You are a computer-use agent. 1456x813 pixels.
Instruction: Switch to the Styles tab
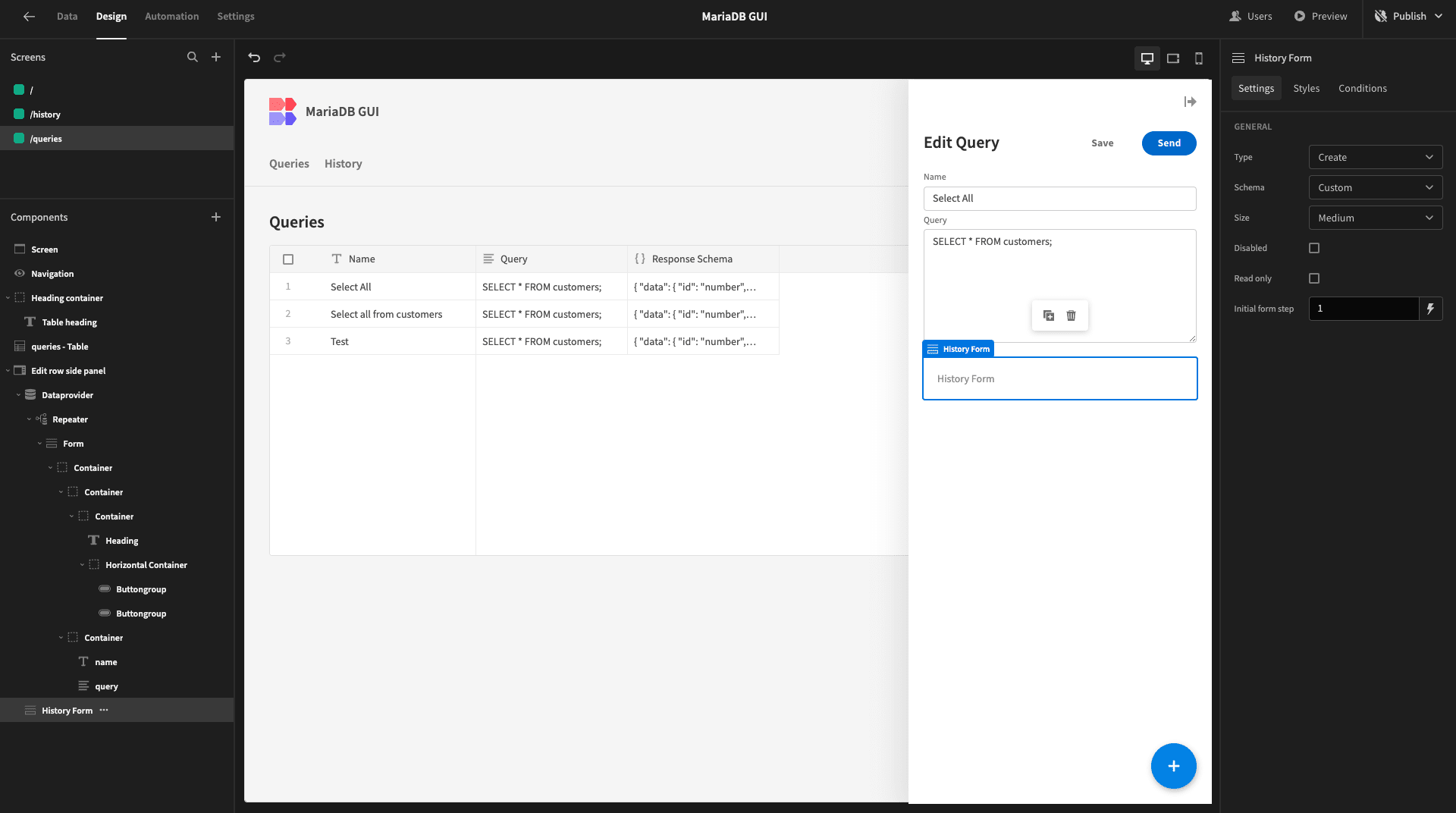[x=1306, y=88]
